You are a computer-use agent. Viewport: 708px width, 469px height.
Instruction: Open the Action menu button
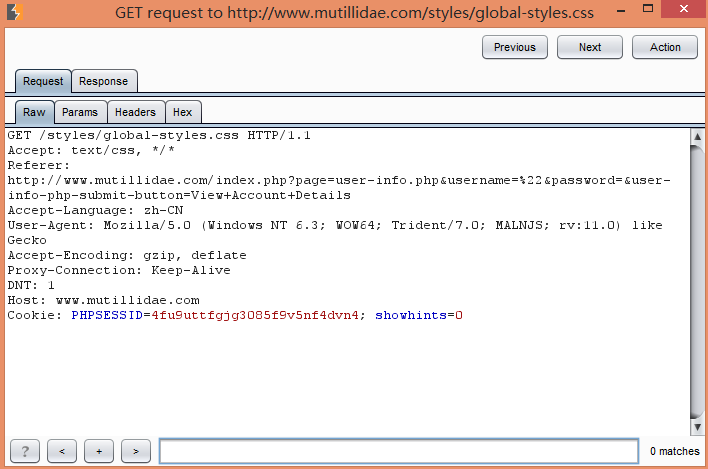click(x=665, y=47)
